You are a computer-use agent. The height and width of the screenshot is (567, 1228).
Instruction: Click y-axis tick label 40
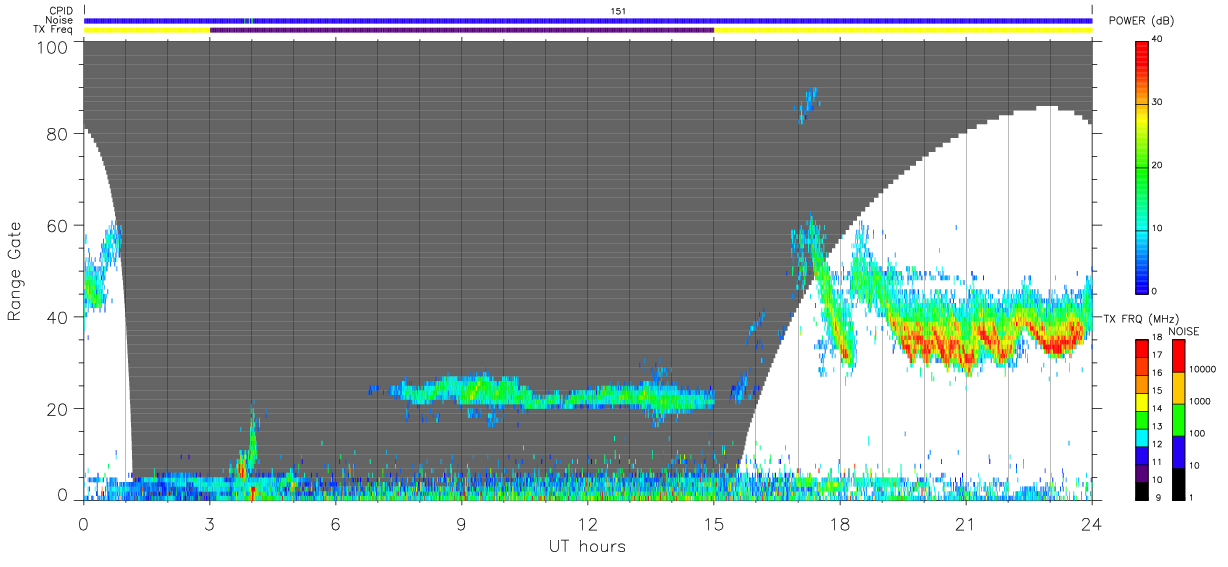tap(57, 317)
